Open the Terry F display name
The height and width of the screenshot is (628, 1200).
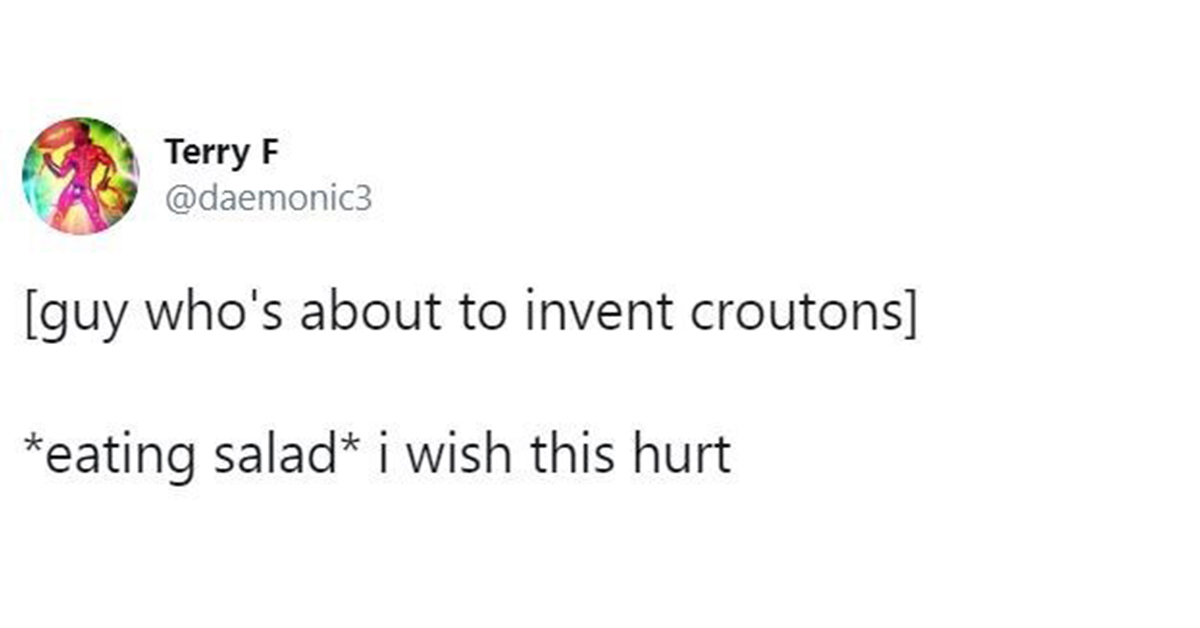[222, 153]
